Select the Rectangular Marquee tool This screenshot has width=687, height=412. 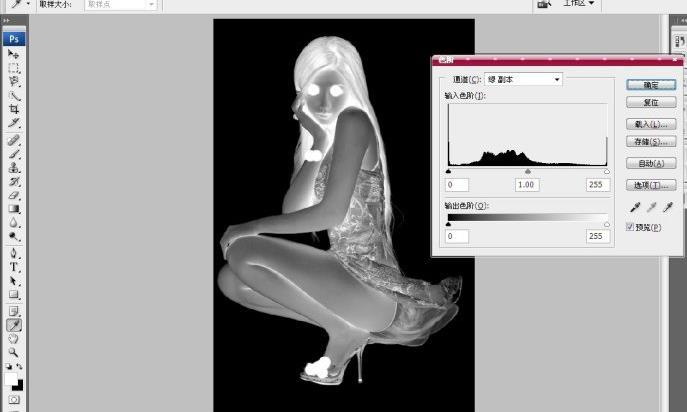click(x=13, y=68)
